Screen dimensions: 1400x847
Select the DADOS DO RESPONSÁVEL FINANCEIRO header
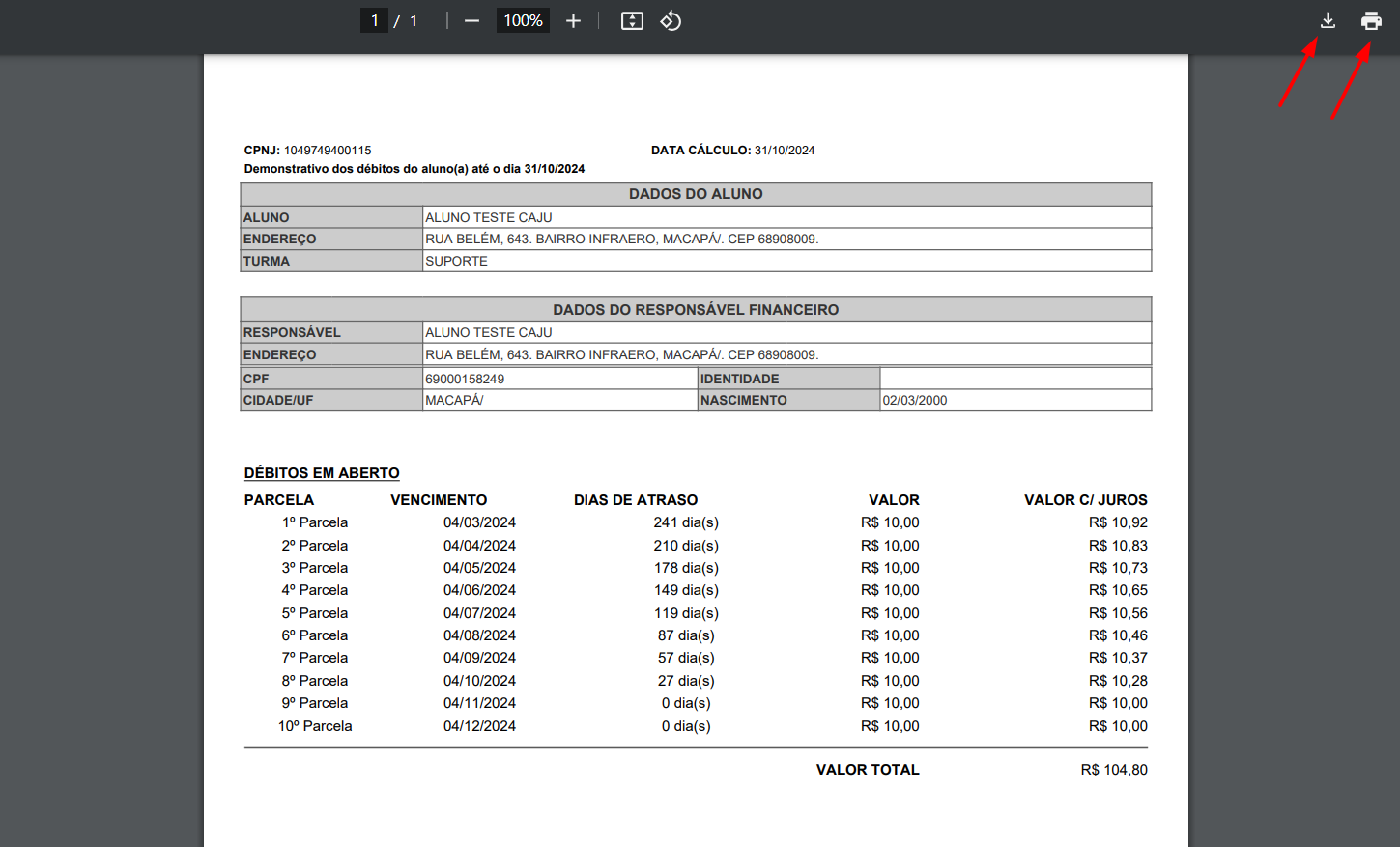[x=696, y=310]
